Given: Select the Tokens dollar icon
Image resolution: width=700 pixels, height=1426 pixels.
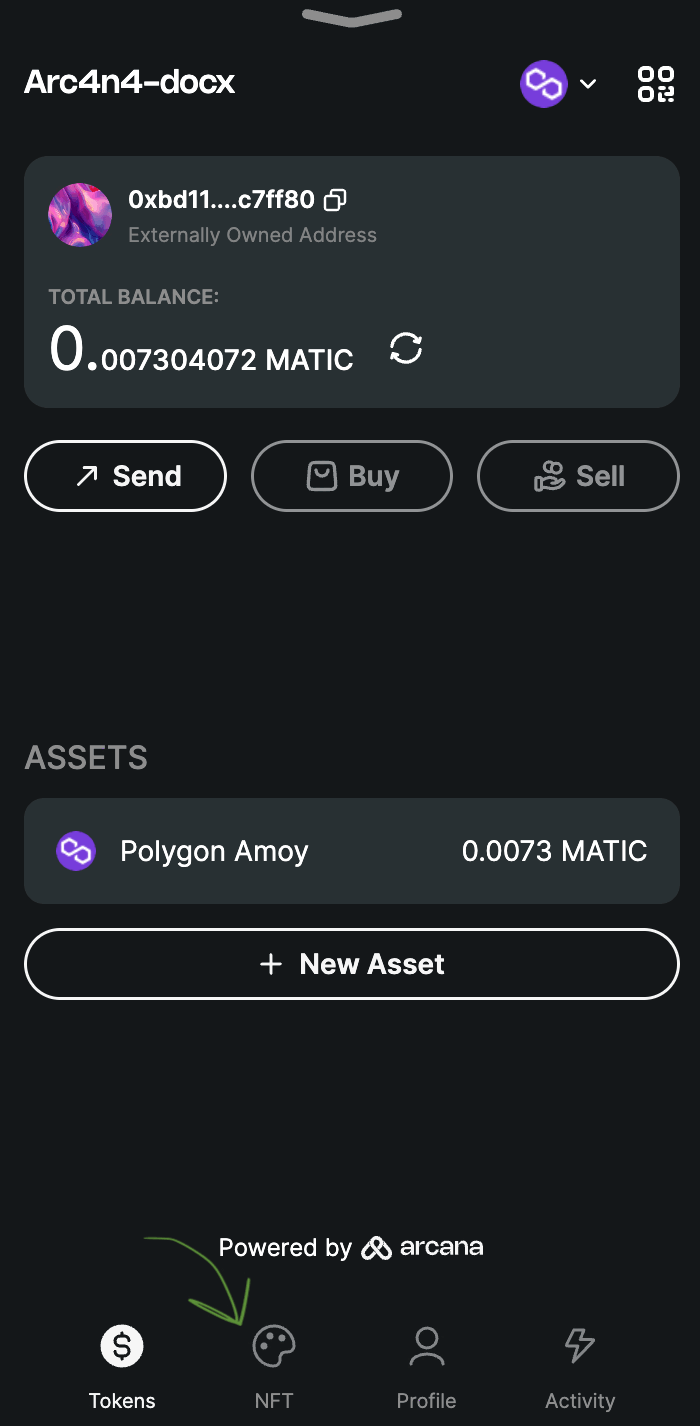Looking at the screenshot, I should tap(122, 1346).
